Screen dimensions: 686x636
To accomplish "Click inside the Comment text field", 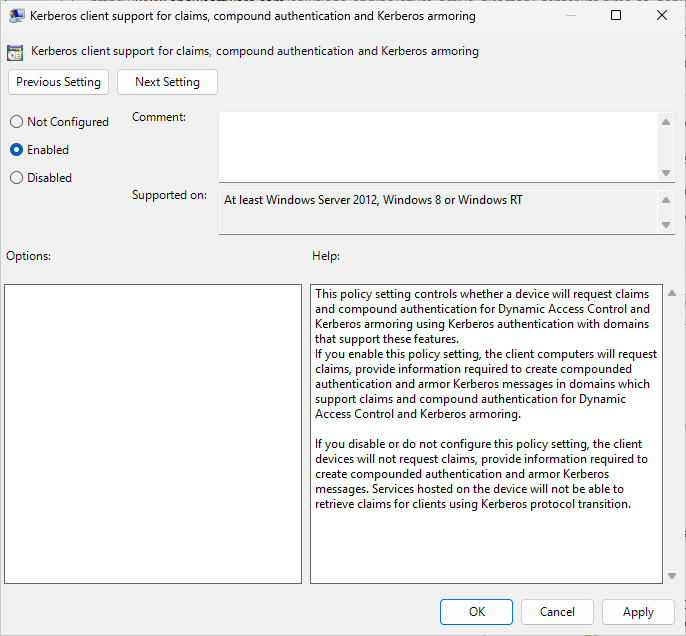I will [x=438, y=147].
